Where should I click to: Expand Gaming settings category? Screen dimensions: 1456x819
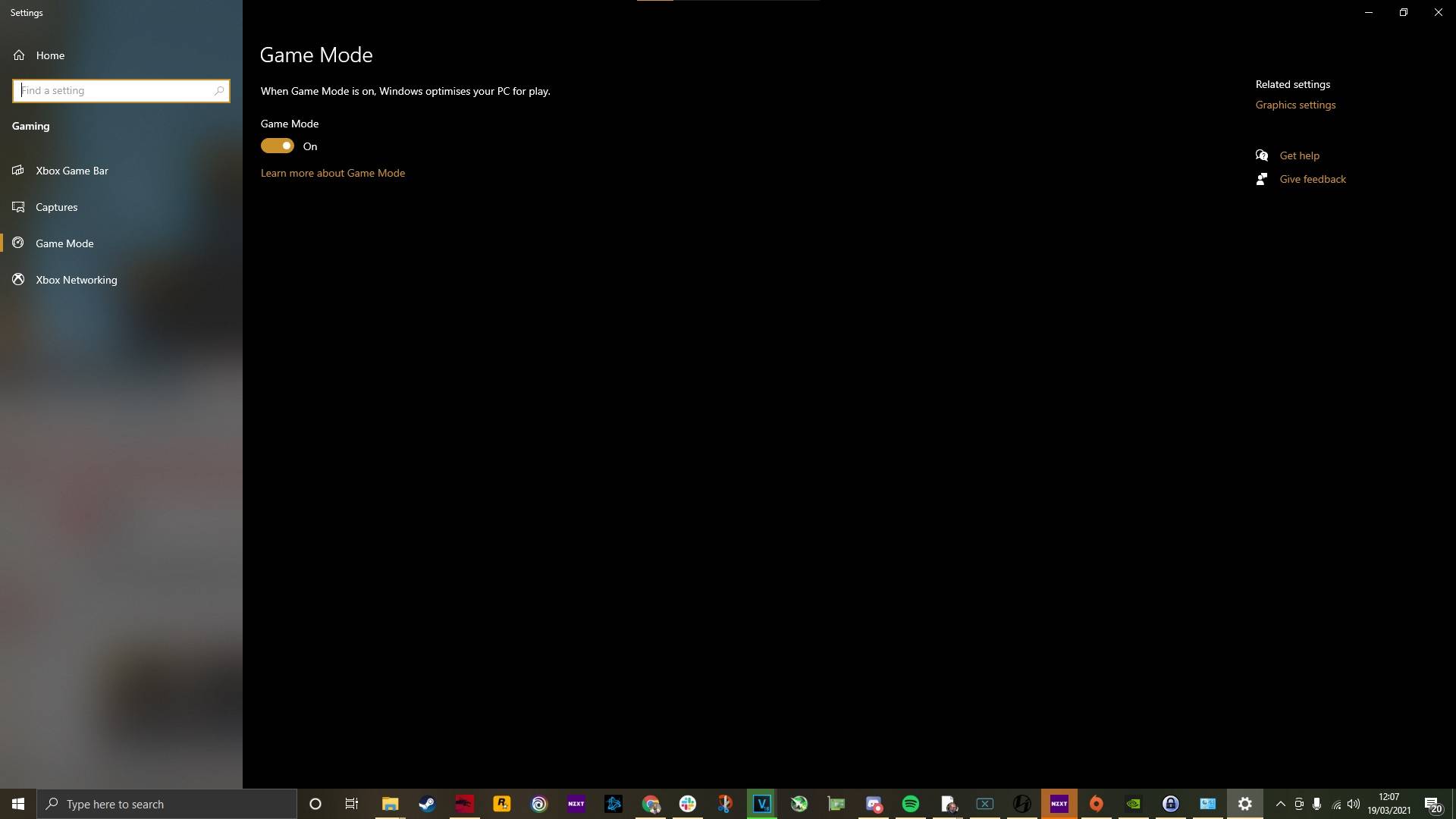[30, 125]
